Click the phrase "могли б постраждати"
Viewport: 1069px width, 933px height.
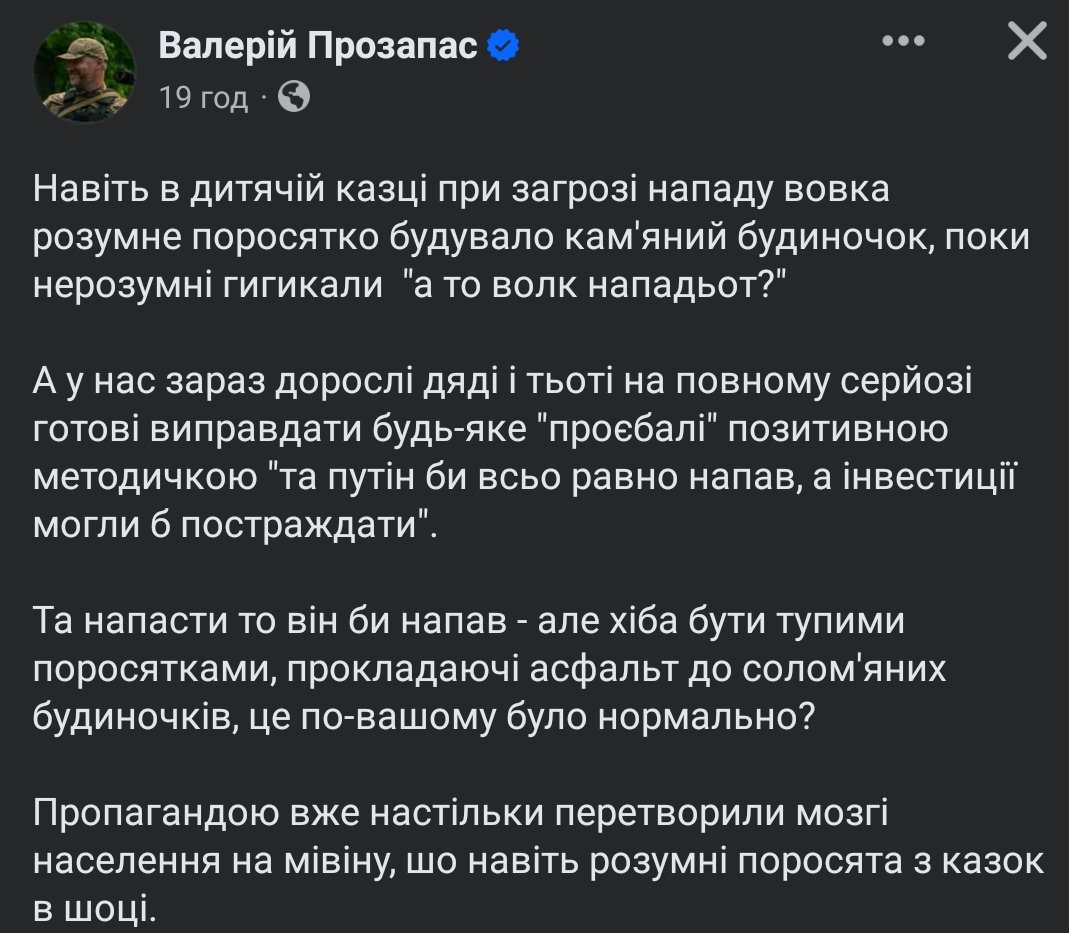click(236, 525)
